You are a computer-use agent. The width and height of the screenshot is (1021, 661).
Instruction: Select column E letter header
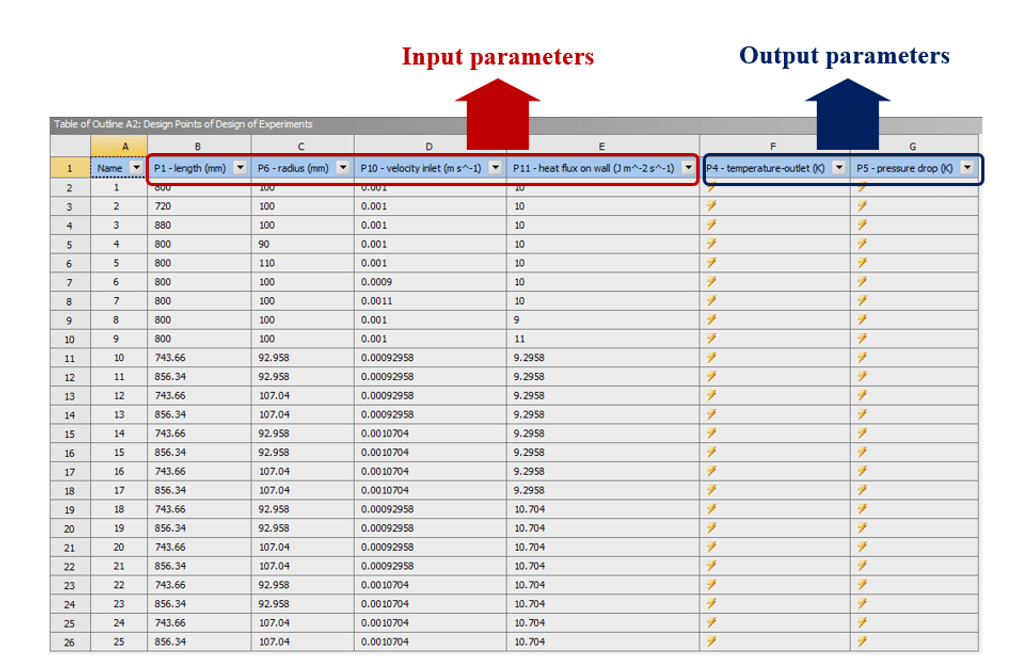tap(602, 146)
